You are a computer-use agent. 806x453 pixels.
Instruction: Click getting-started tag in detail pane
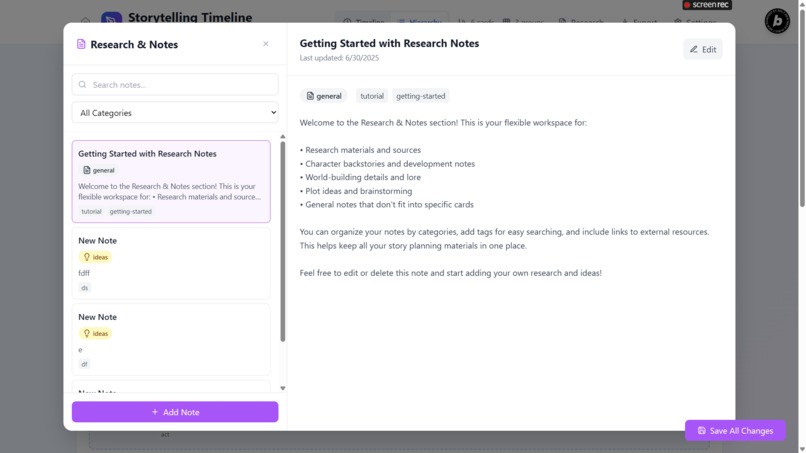(x=420, y=96)
